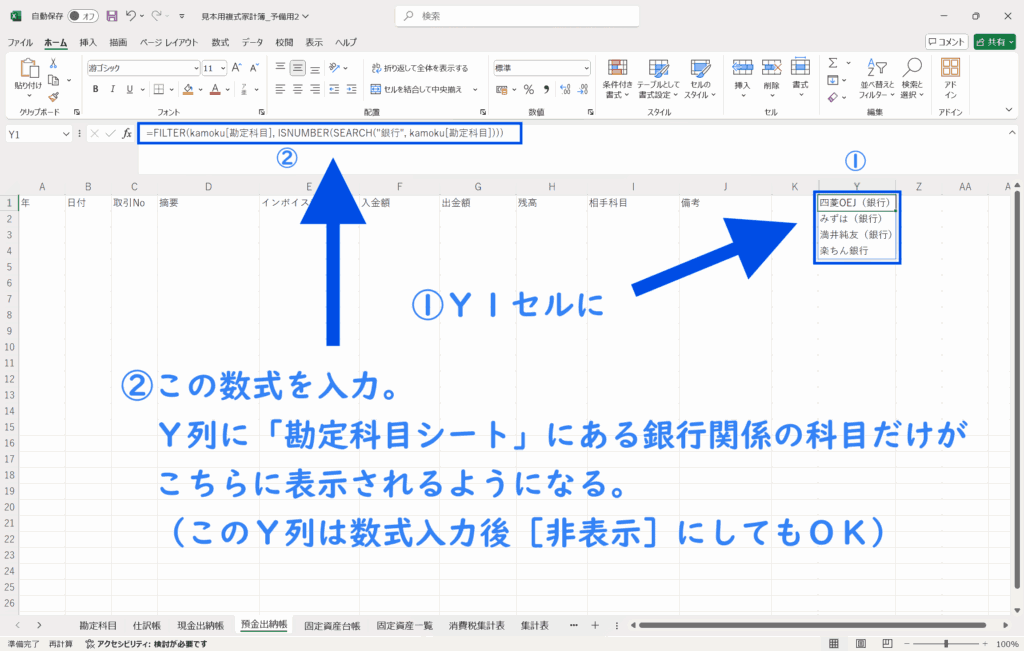The height and width of the screenshot is (651, 1024).
Task: Open the File (ファイル) menu
Action: point(20,42)
